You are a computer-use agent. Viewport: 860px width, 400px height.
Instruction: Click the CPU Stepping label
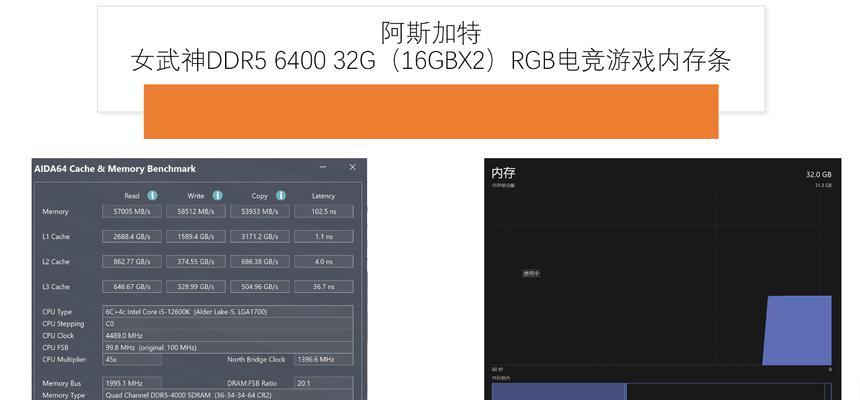63,324
